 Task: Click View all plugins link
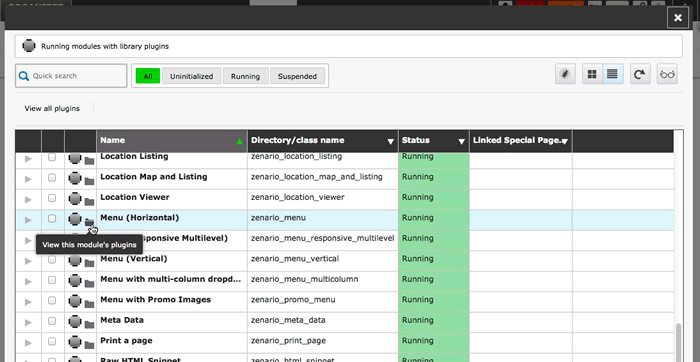tap(52, 108)
